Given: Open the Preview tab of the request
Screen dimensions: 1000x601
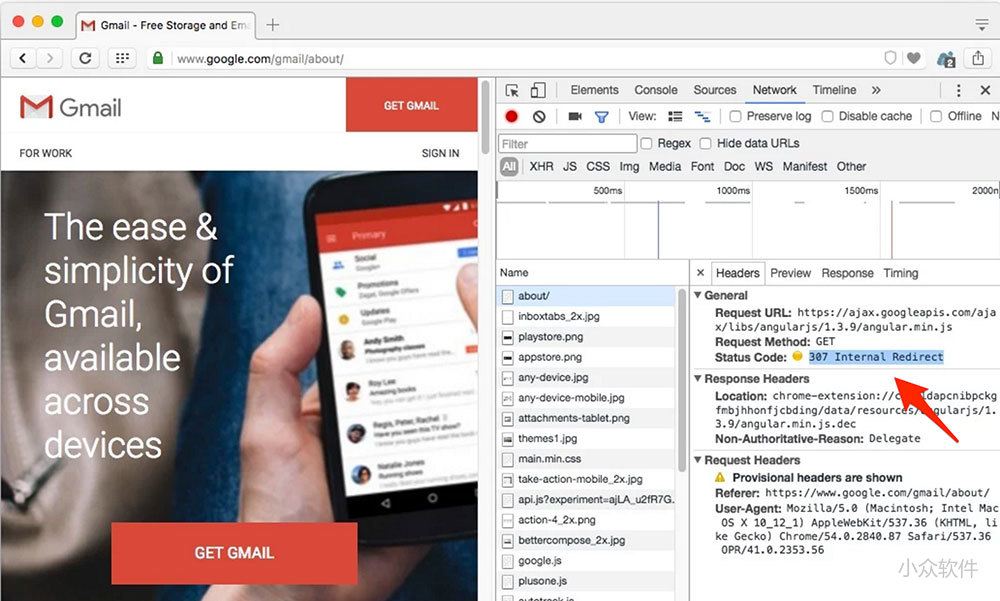Looking at the screenshot, I should pyautogui.click(x=790, y=273).
